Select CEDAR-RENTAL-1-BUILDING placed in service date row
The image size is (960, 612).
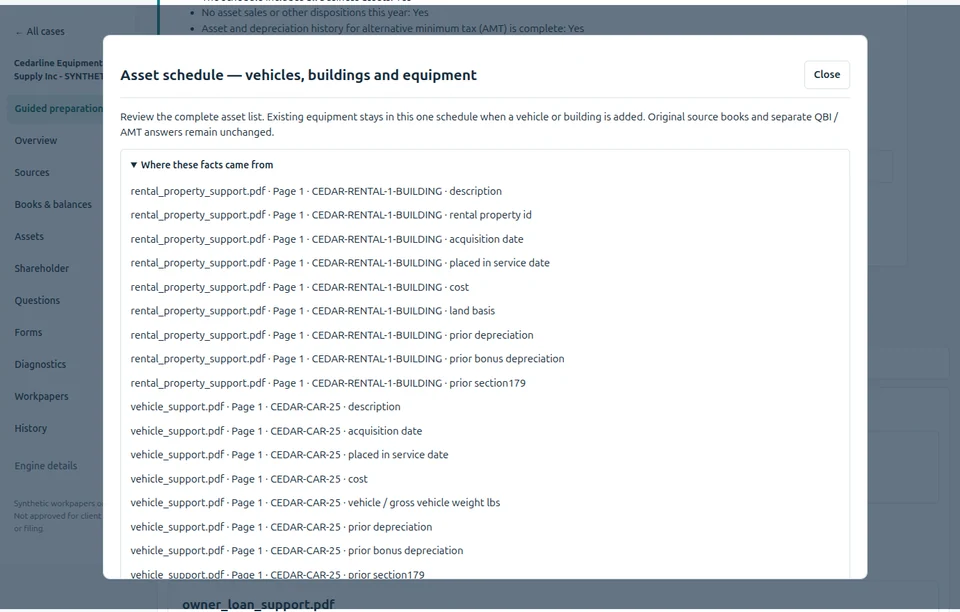[x=340, y=263]
